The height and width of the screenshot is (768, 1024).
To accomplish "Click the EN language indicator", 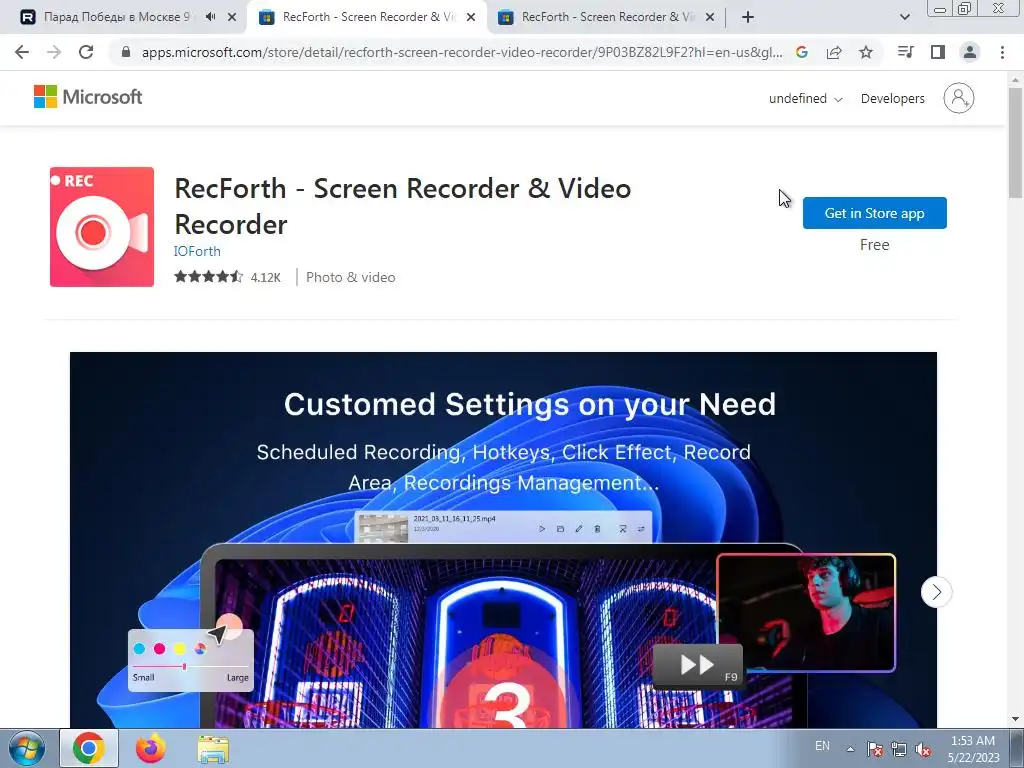I will (822, 746).
